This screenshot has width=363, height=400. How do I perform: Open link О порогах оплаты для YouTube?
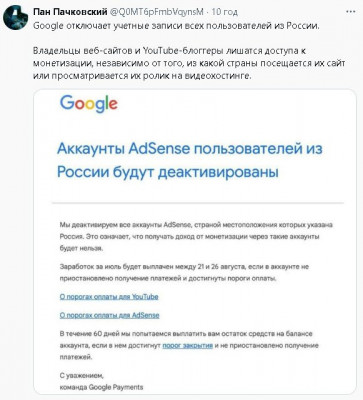point(109,297)
